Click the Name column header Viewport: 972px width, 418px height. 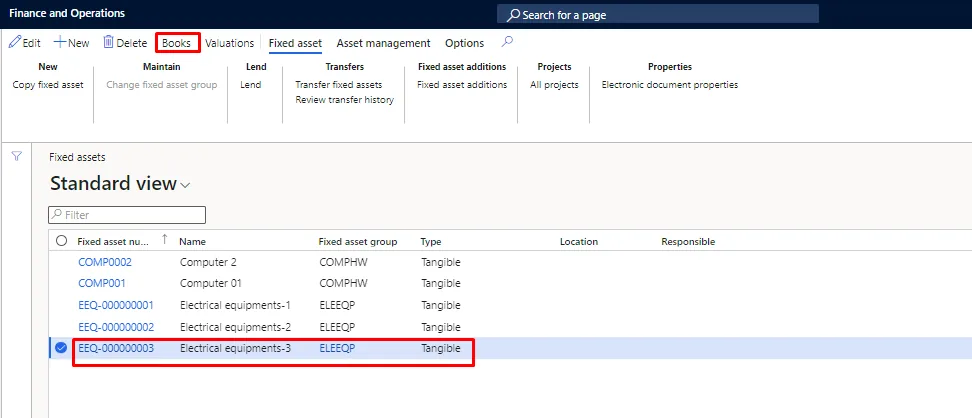click(192, 242)
